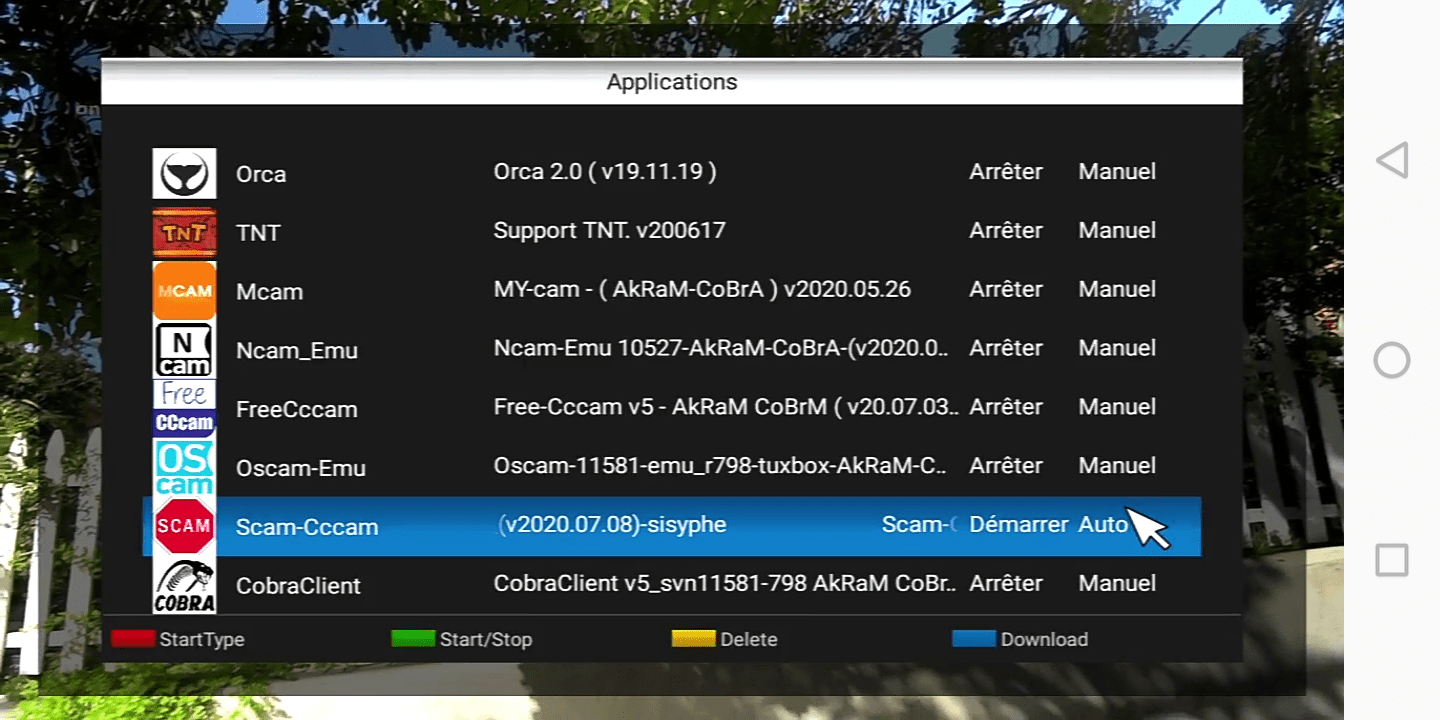Click the TNT application icon
Viewport: 1440px width, 720px height.
[x=184, y=232]
